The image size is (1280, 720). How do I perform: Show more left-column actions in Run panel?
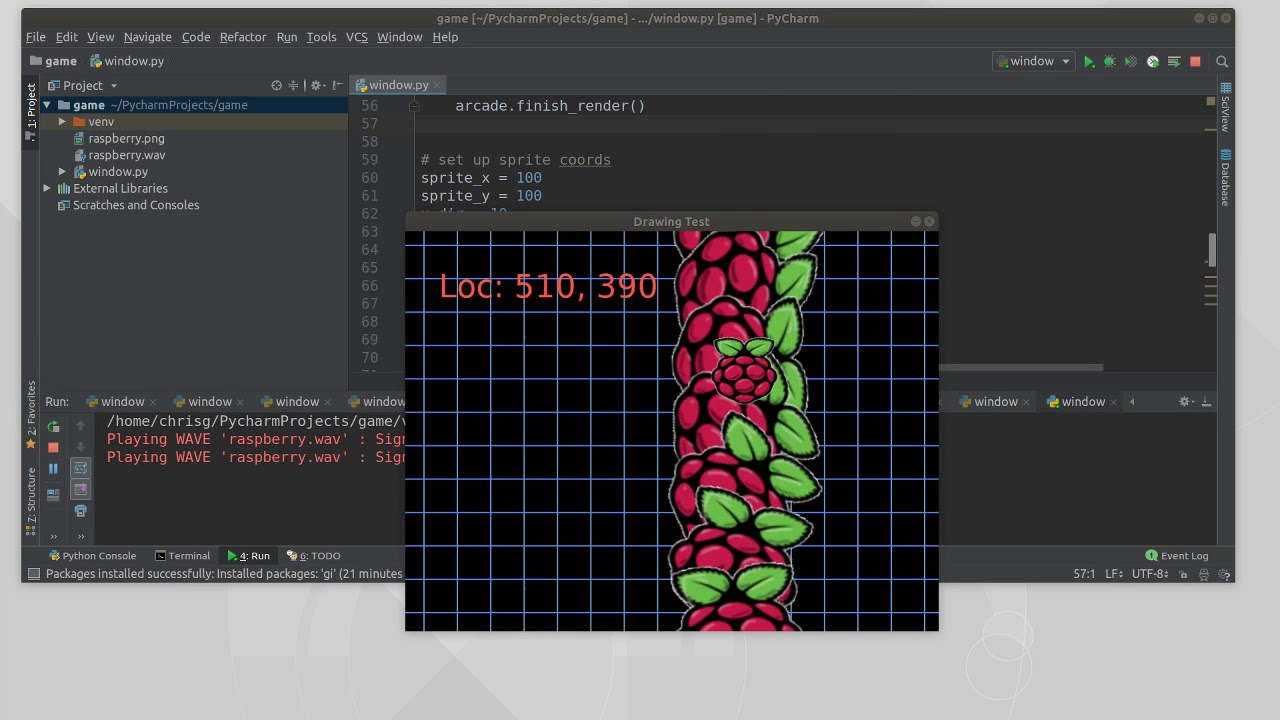coord(53,536)
